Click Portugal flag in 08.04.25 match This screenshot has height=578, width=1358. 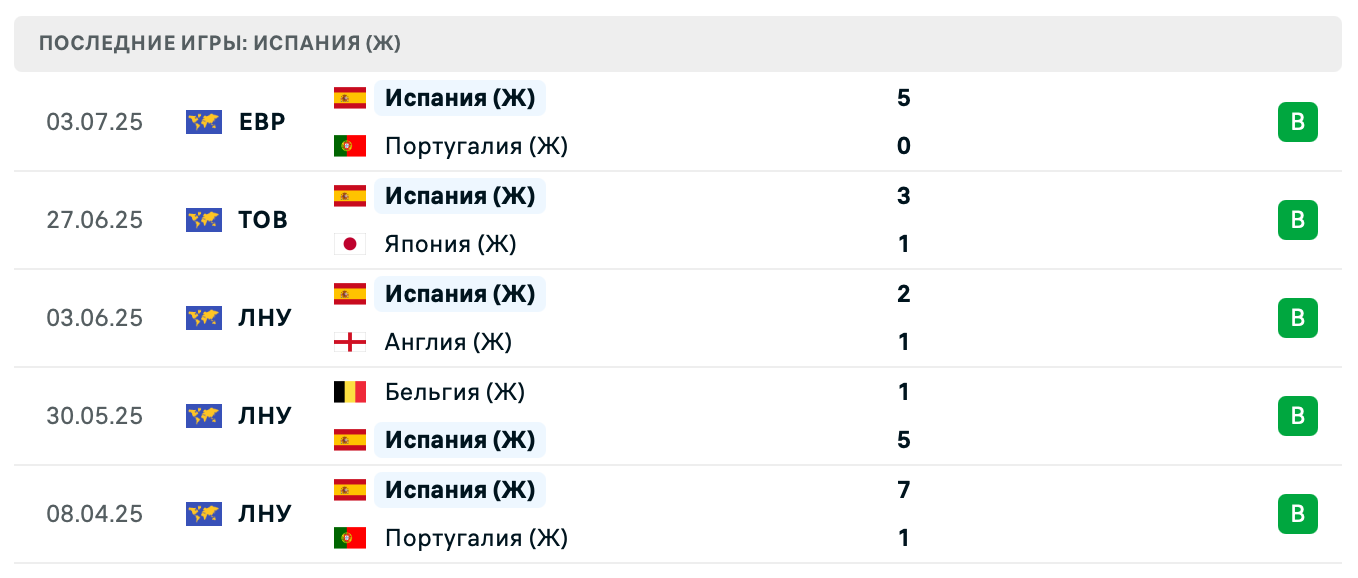[x=350, y=538]
